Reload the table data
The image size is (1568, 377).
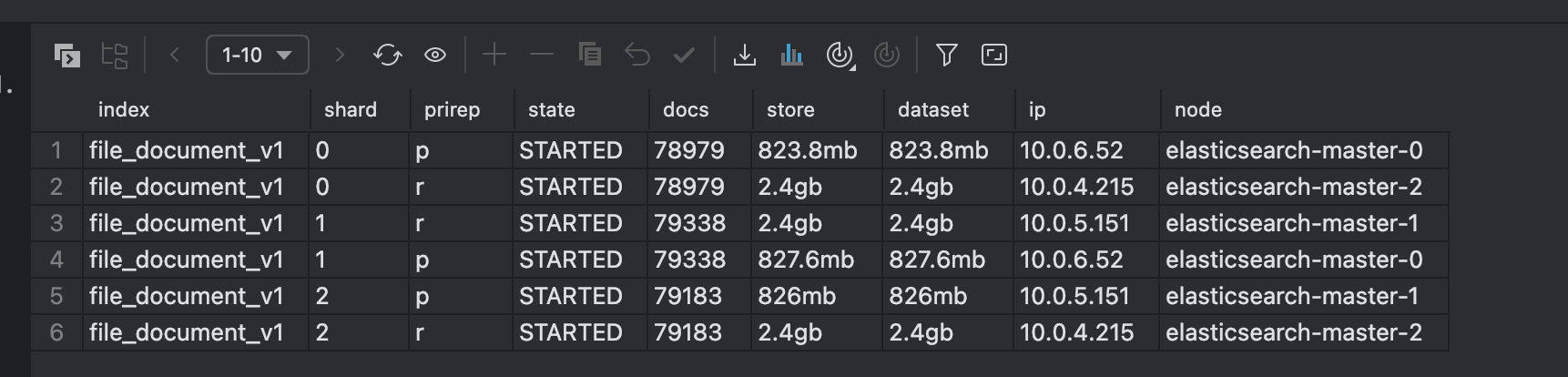(x=388, y=56)
